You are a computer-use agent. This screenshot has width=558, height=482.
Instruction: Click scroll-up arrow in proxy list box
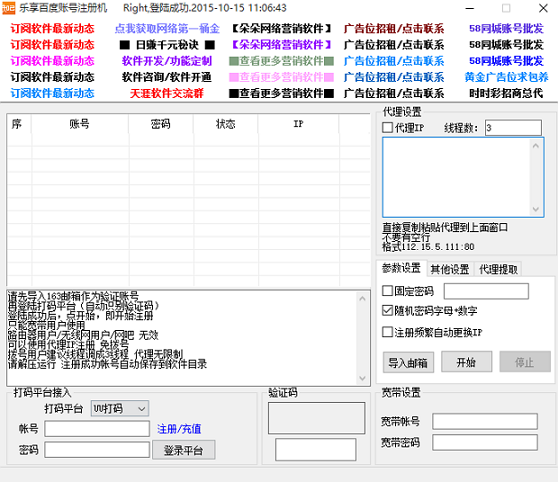(x=536, y=146)
